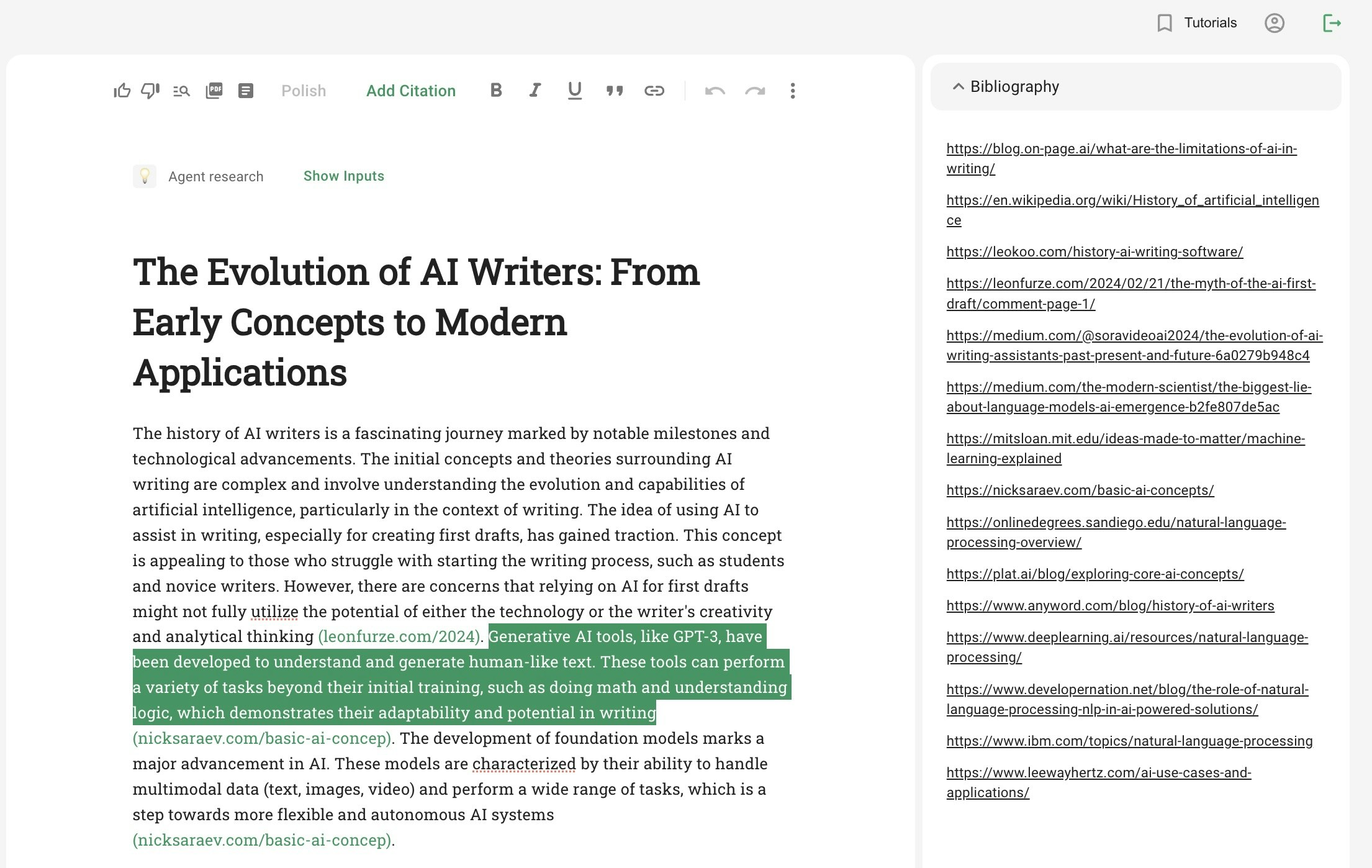This screenshot has height=868, width=1372.
Task: Click the PDF export icon
Action: pos(214,91)
